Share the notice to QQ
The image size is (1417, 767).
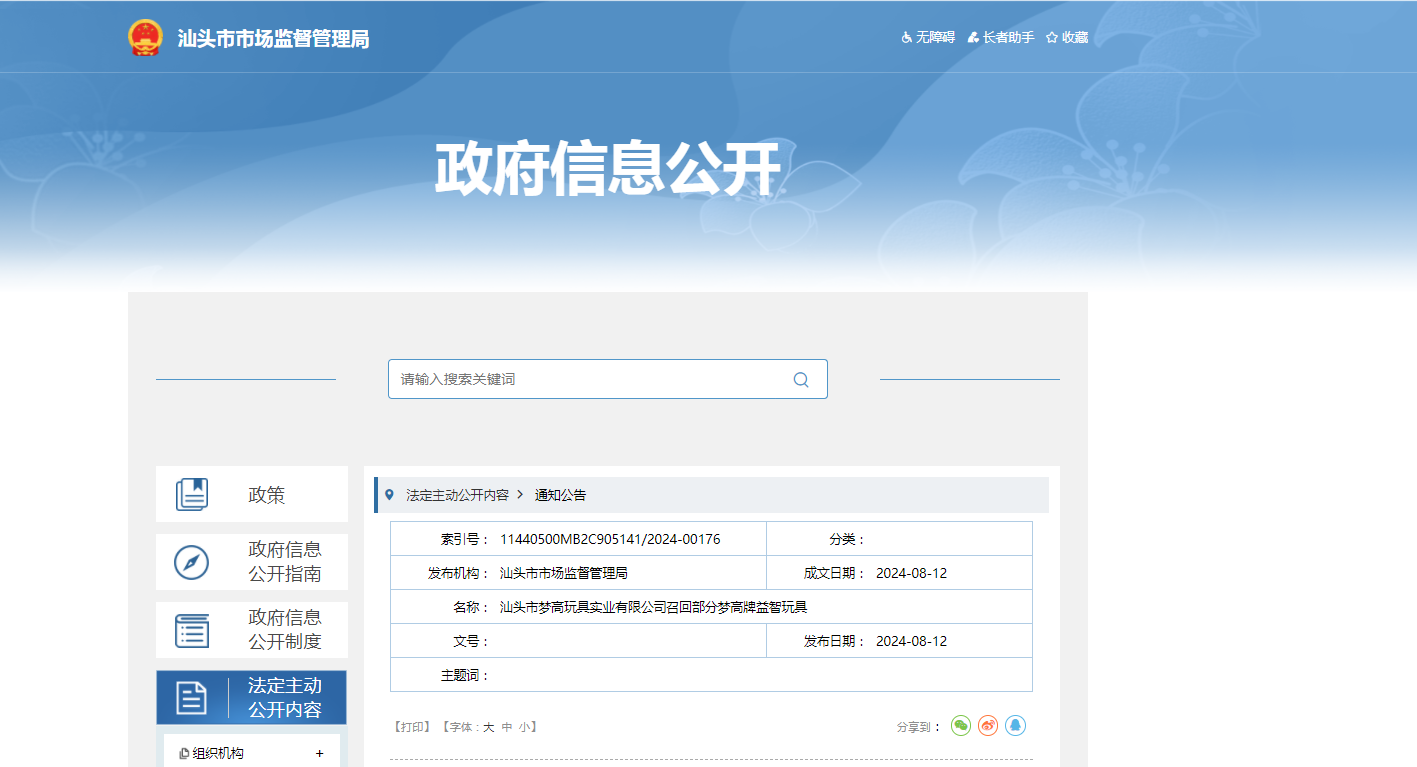pos(1016,726)
